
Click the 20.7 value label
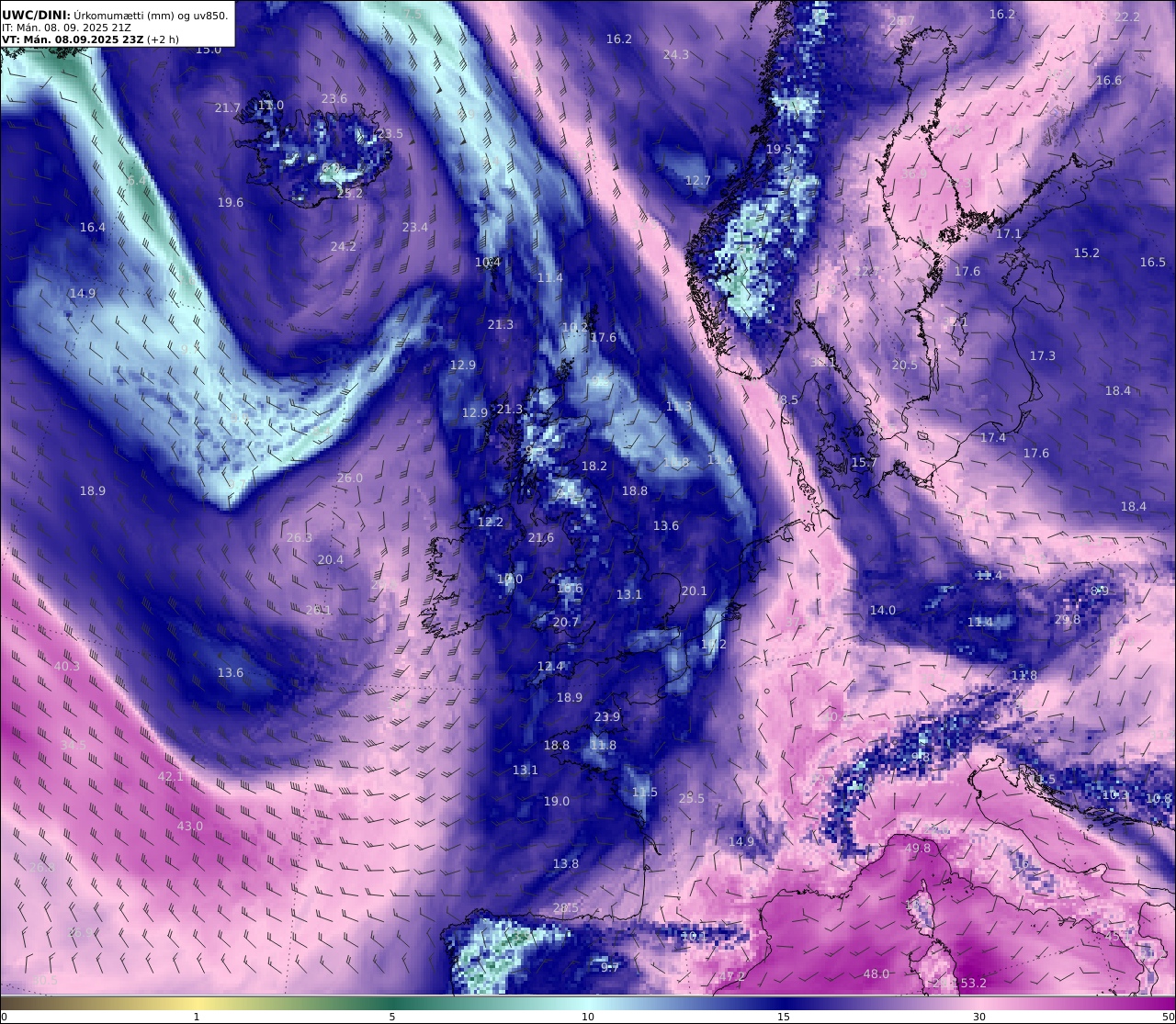coord(566,623)
